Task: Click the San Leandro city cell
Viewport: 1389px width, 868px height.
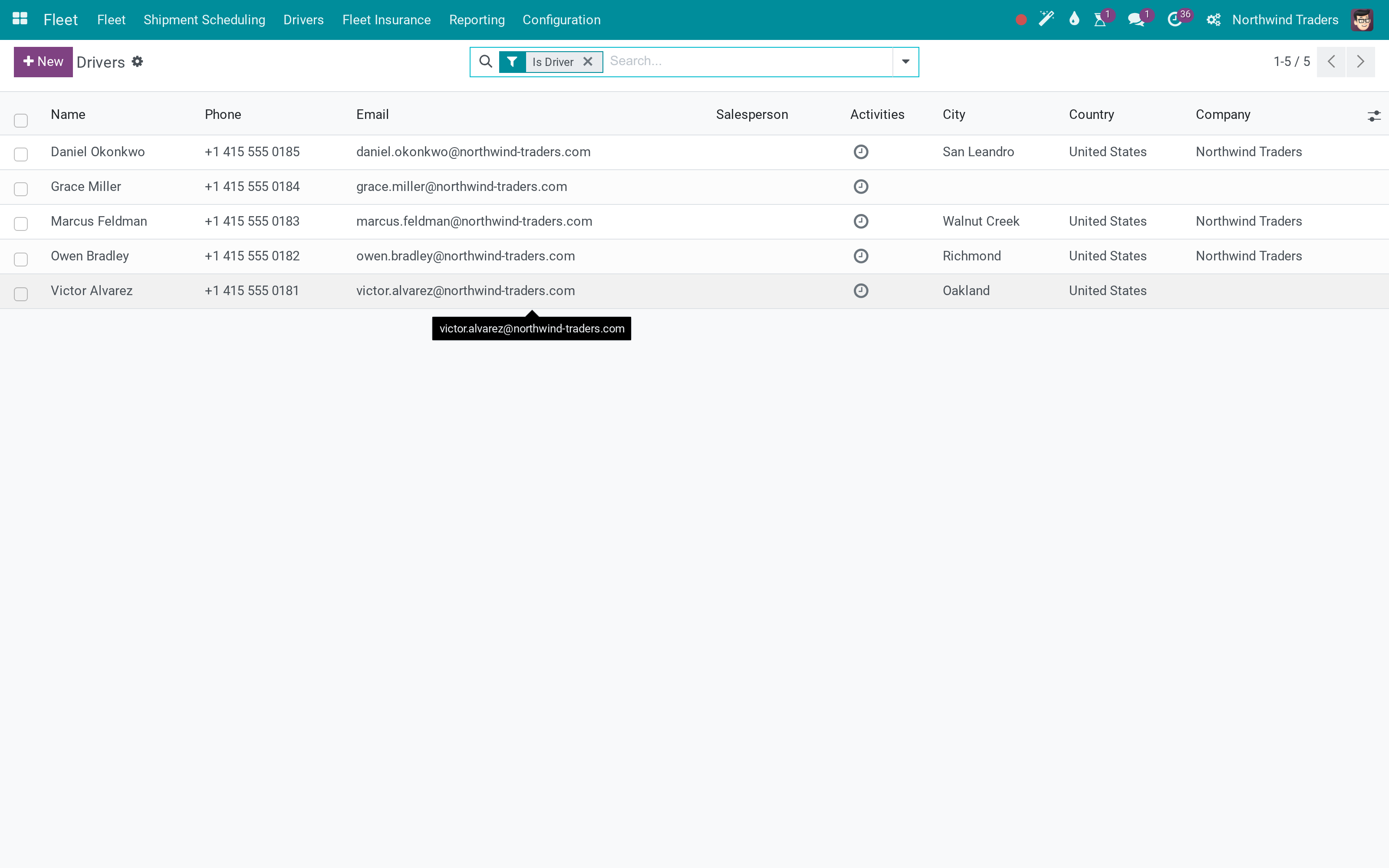Action: [x=978, y=152]
